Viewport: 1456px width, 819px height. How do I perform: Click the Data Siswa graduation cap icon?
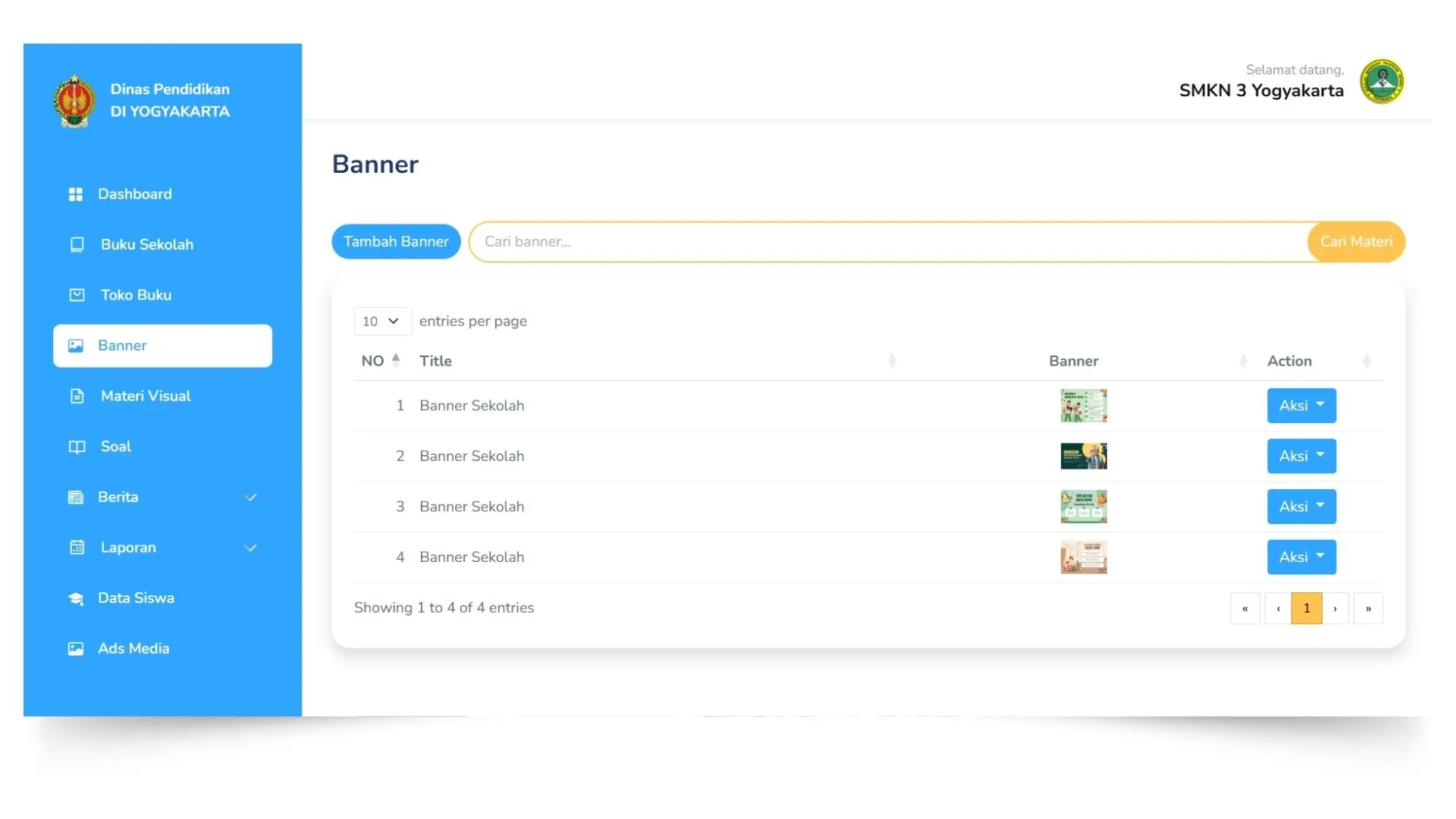[x=75, y=598]
